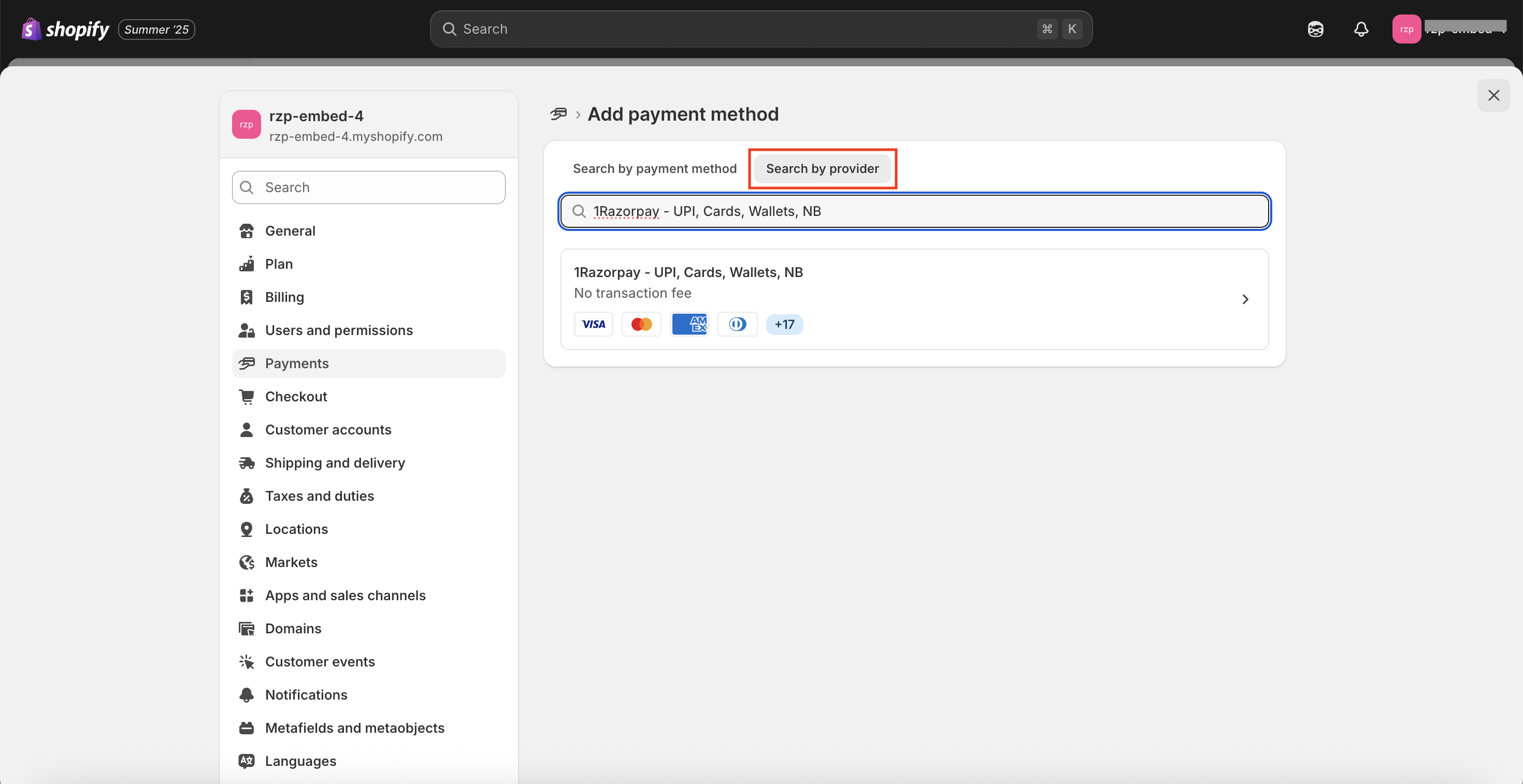Click the chevron on 1Razorpay card
The height and width of the screenshot is (784, 1523).
[x=1245, y=299]
